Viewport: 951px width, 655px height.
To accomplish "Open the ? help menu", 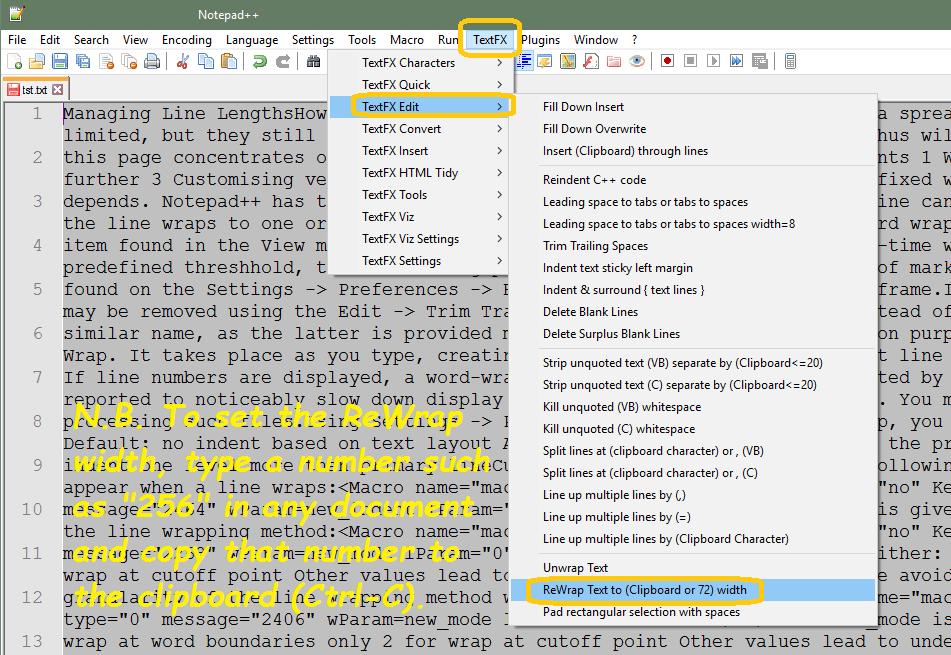I will (634, 40).
